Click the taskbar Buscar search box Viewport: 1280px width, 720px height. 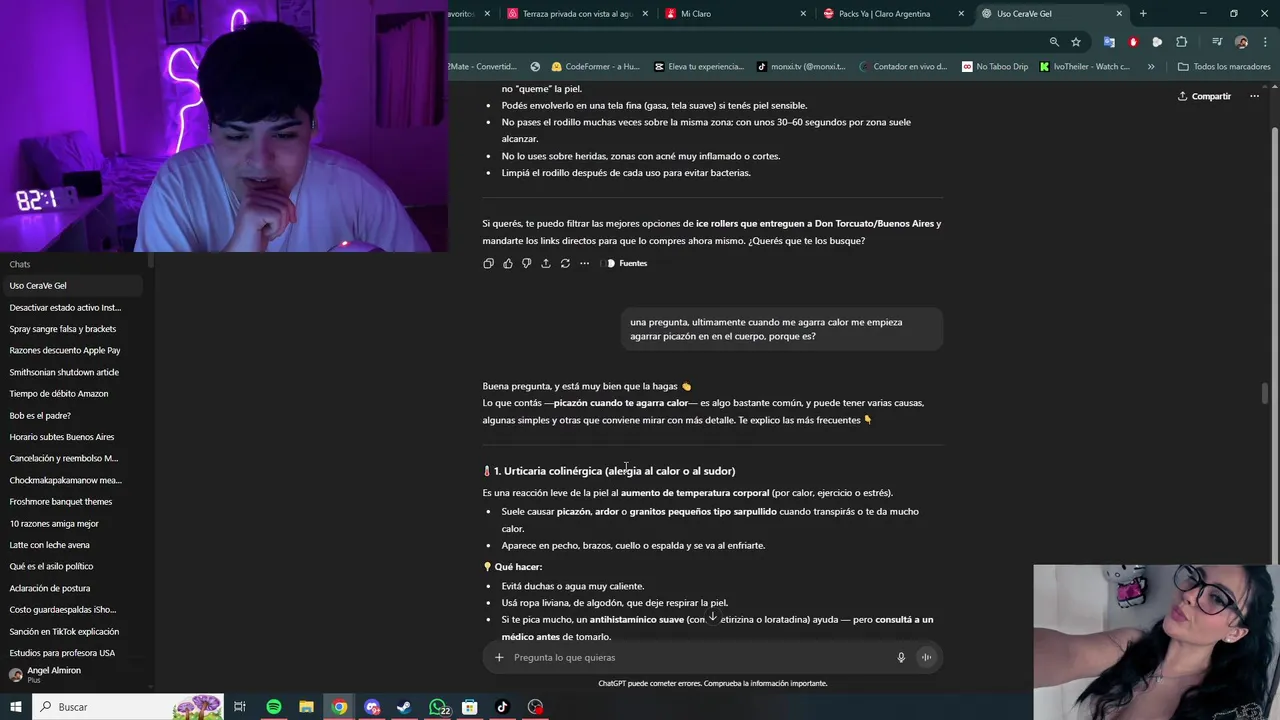coord(128,707)
